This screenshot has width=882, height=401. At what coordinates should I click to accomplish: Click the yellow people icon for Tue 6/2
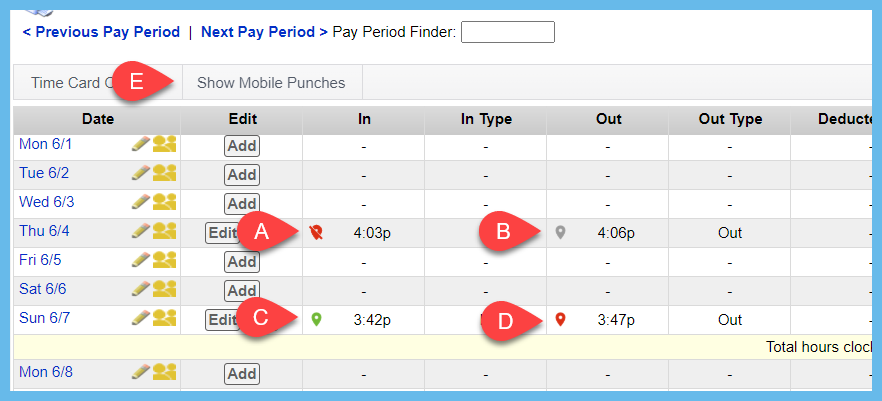click(x=164, y=174)
